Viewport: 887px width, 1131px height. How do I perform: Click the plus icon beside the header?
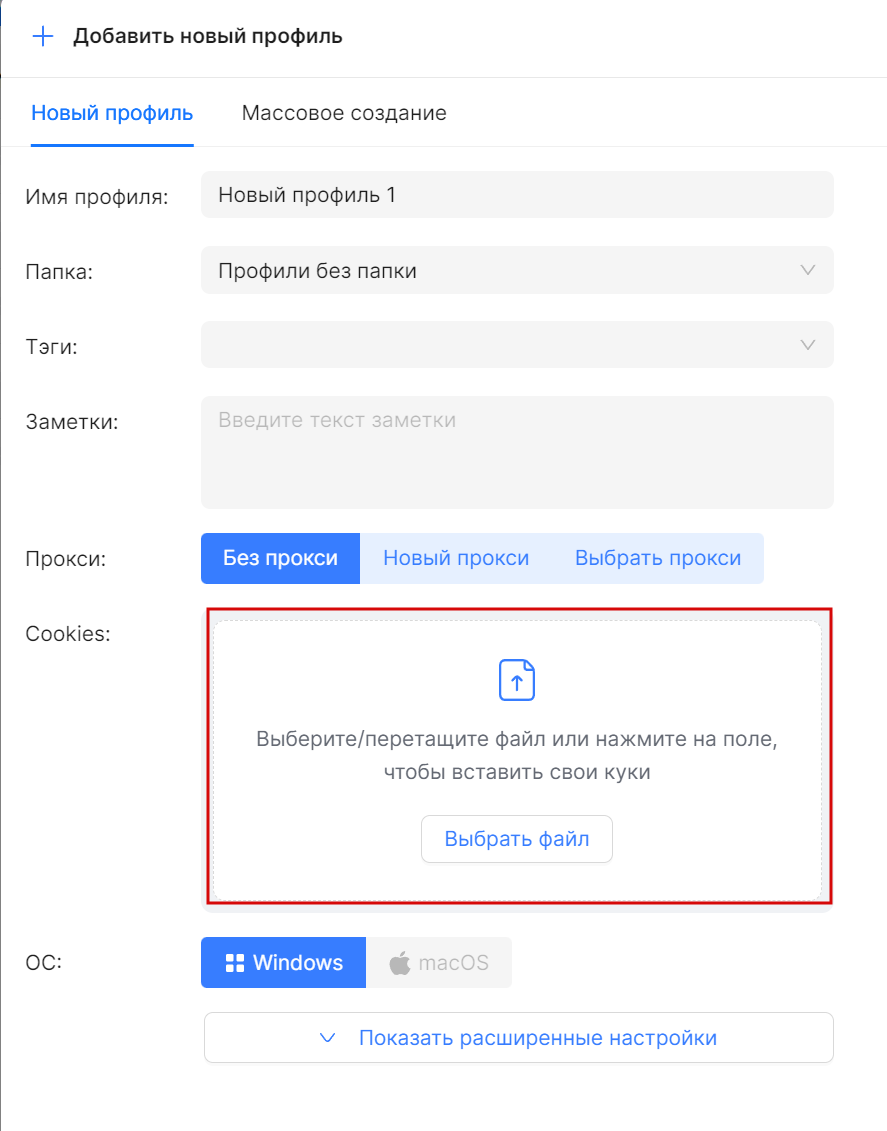tap(42, 37)
